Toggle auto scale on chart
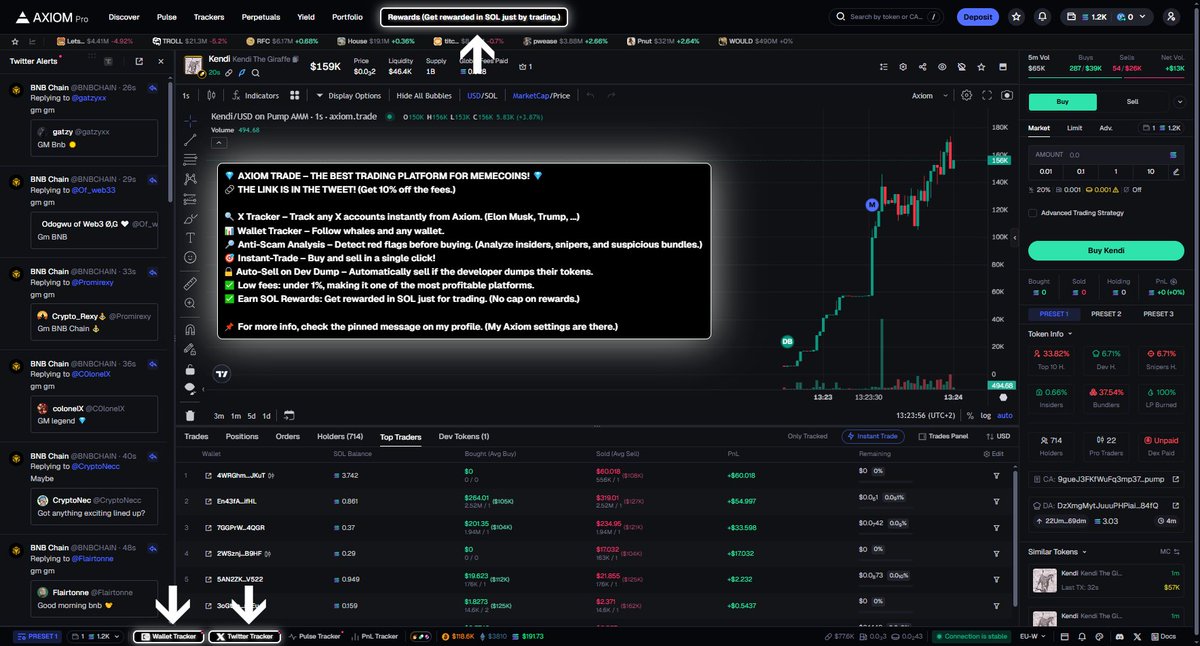This screenshot has height=646, width=1200. click(1005, 416)
